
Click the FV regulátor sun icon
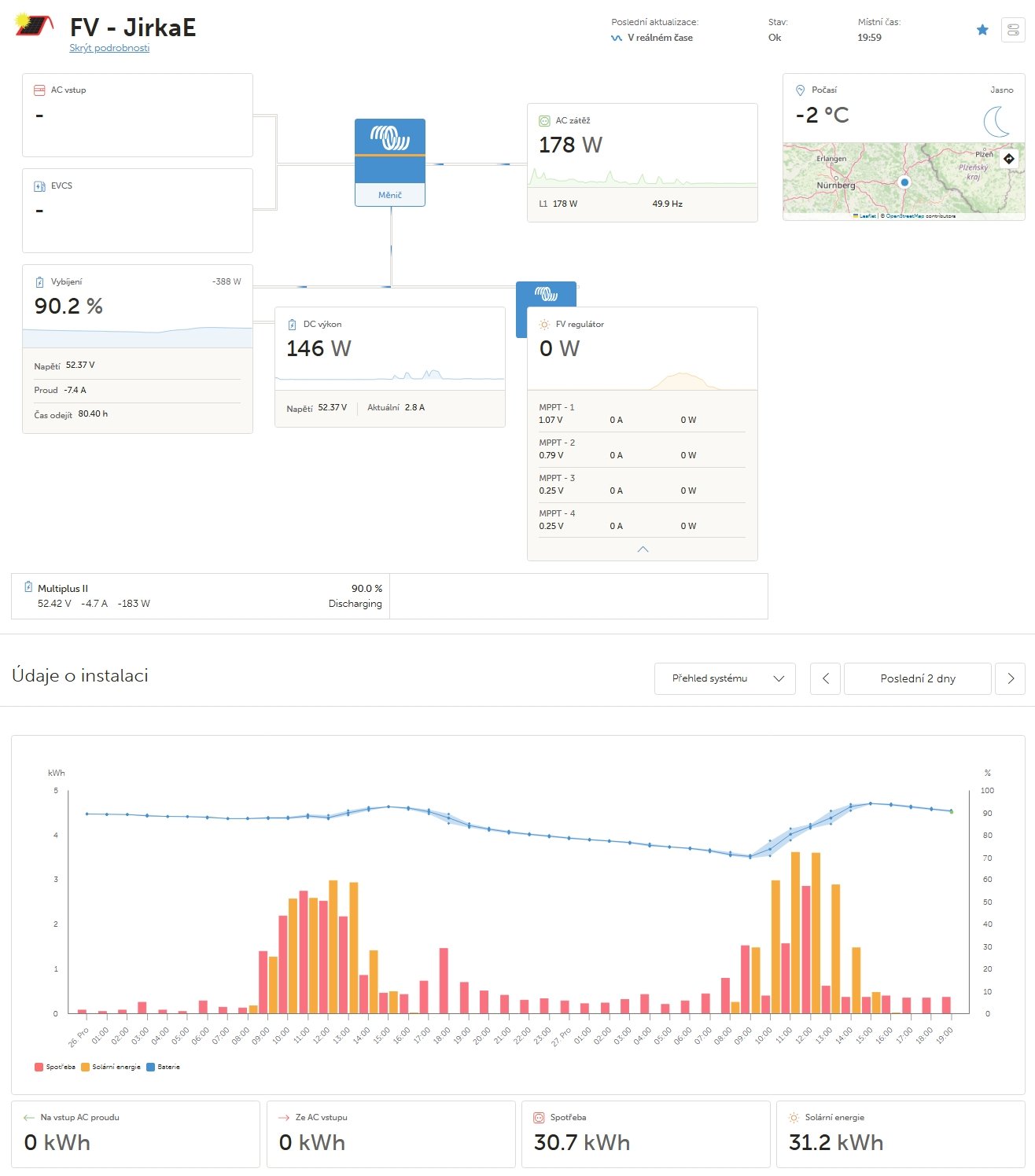pos(544,324)
